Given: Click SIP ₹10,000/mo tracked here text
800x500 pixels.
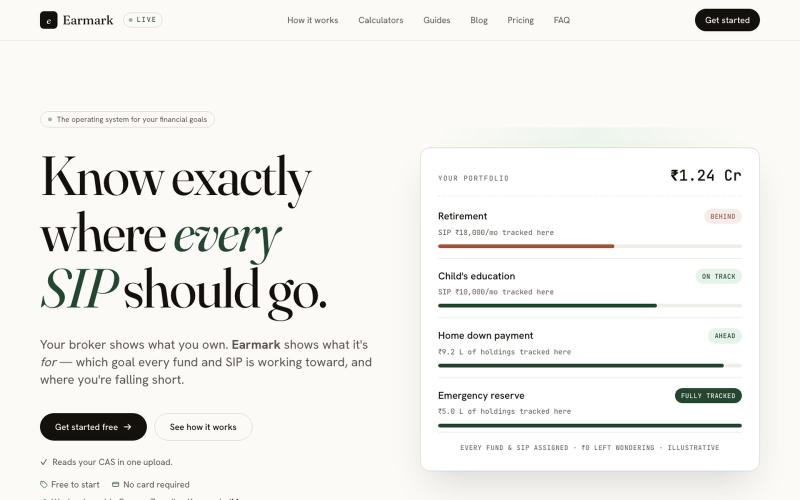Looking at the screenshot, I should [495, 292].
